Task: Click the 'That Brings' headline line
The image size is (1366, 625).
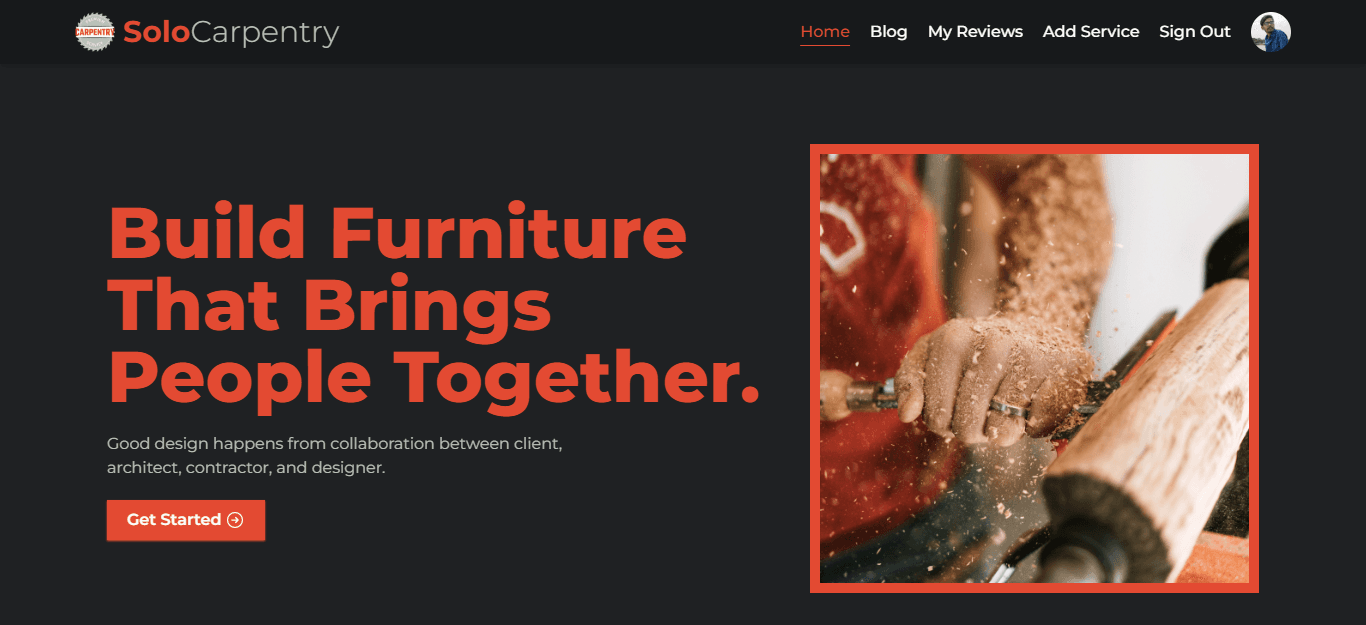Action: pos(330,305)
